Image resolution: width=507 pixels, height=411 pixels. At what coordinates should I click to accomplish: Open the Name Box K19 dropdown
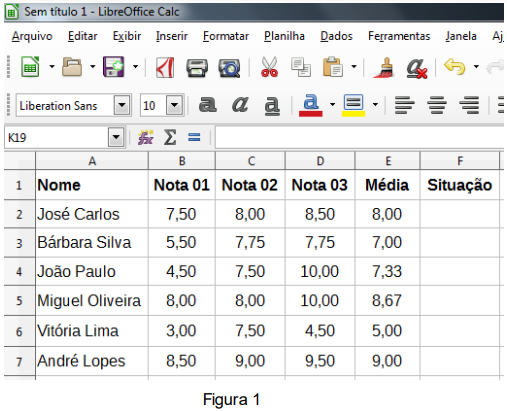(116, 137)
